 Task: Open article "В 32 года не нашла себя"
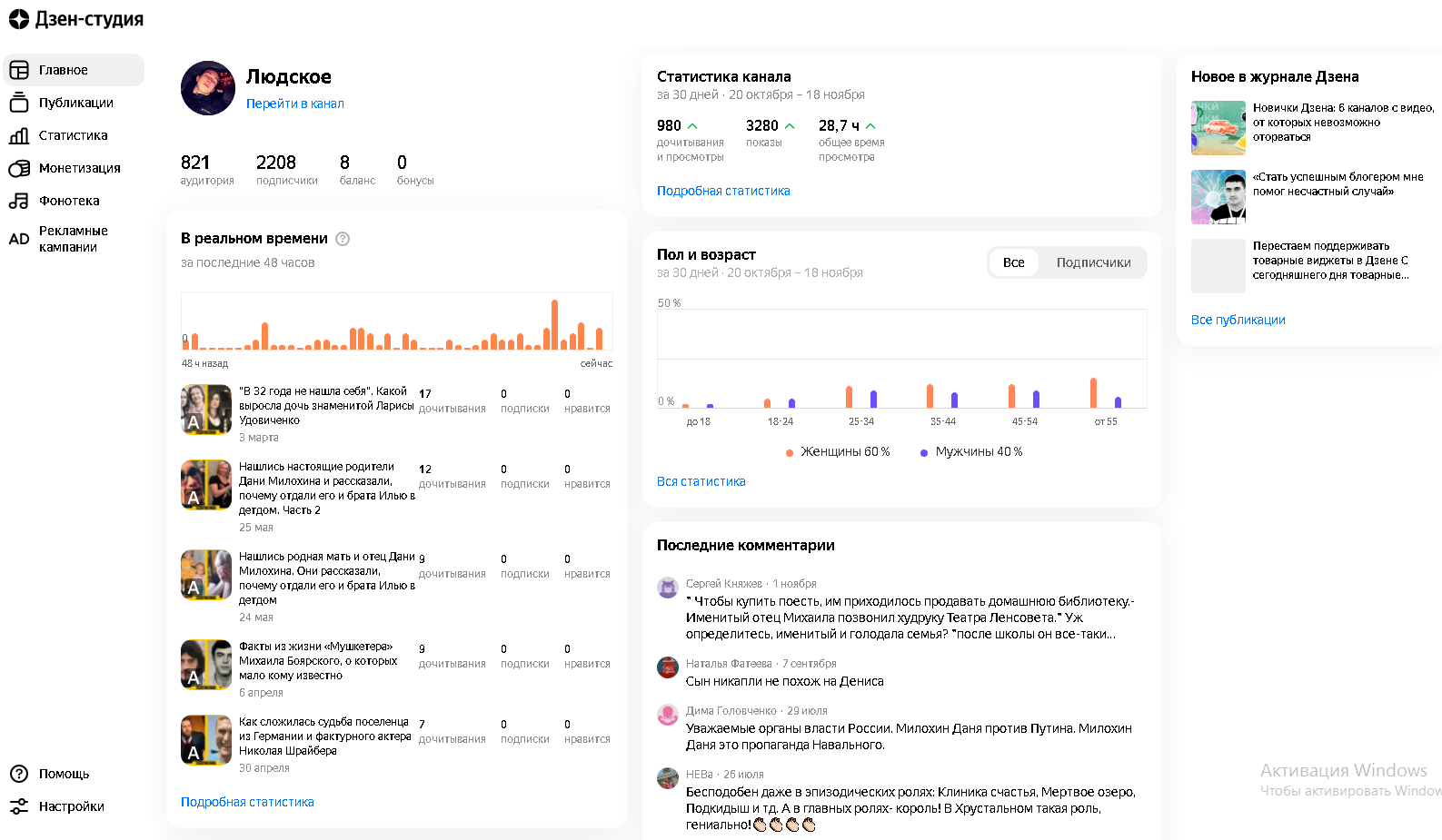pos(326,406)
